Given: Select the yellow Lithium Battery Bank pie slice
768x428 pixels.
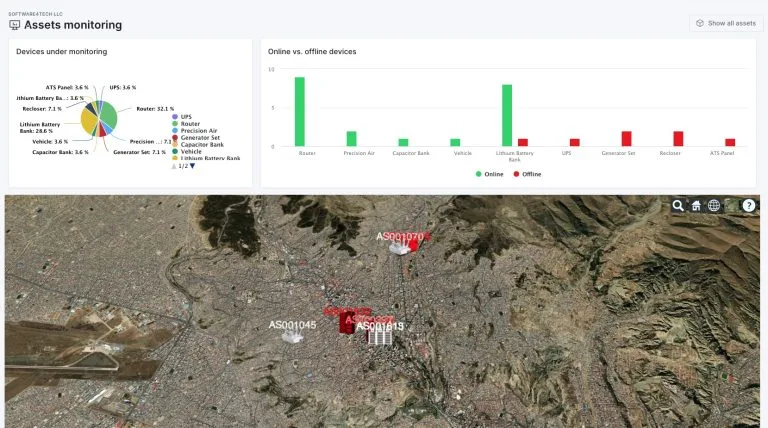Looking at the screenshot, I should point(88,121).
